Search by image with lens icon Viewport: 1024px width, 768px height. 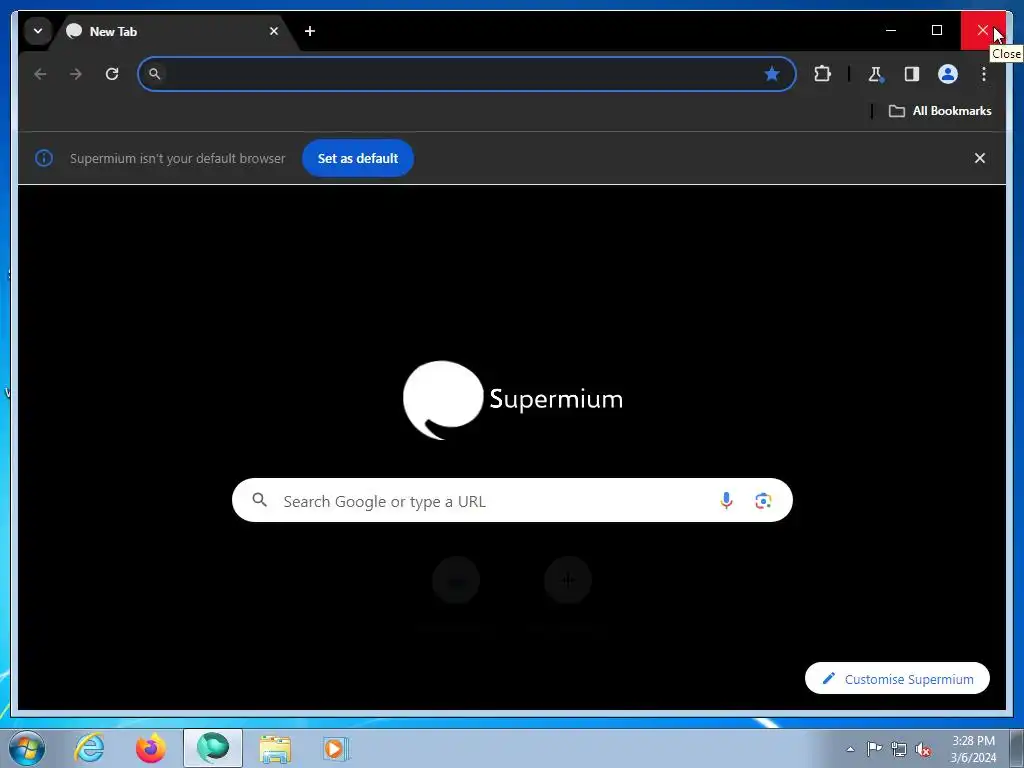(x=763, y=501)
